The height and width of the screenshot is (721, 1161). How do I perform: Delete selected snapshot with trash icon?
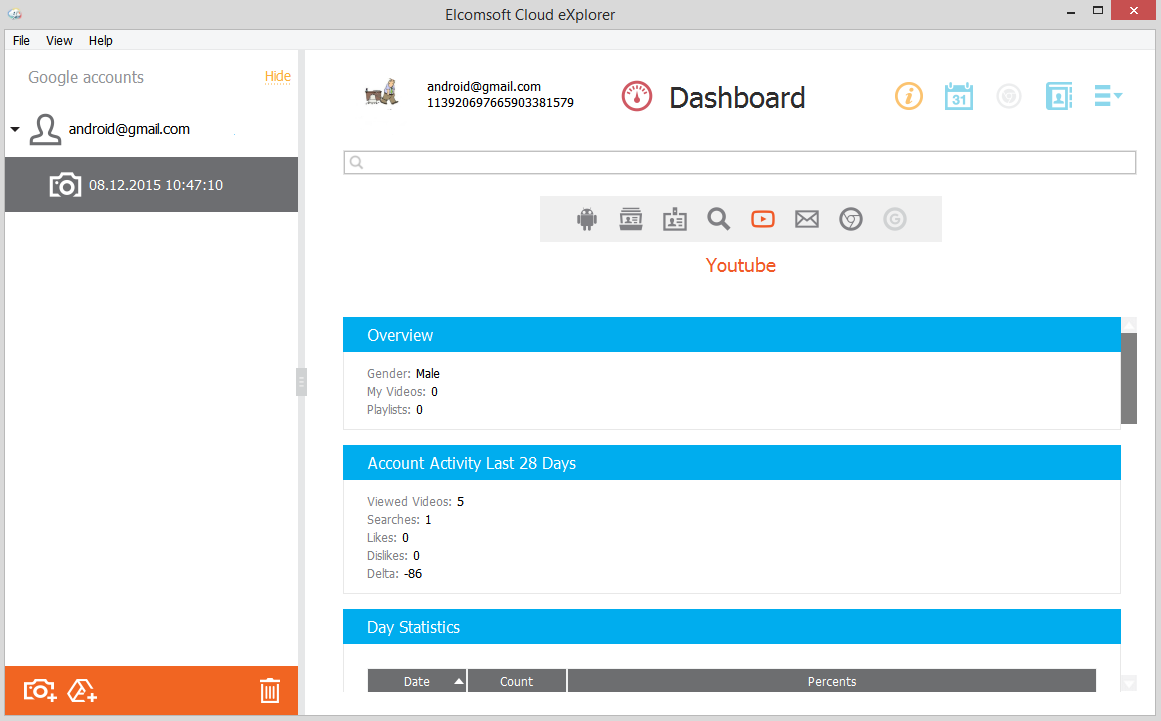point(270,691)
